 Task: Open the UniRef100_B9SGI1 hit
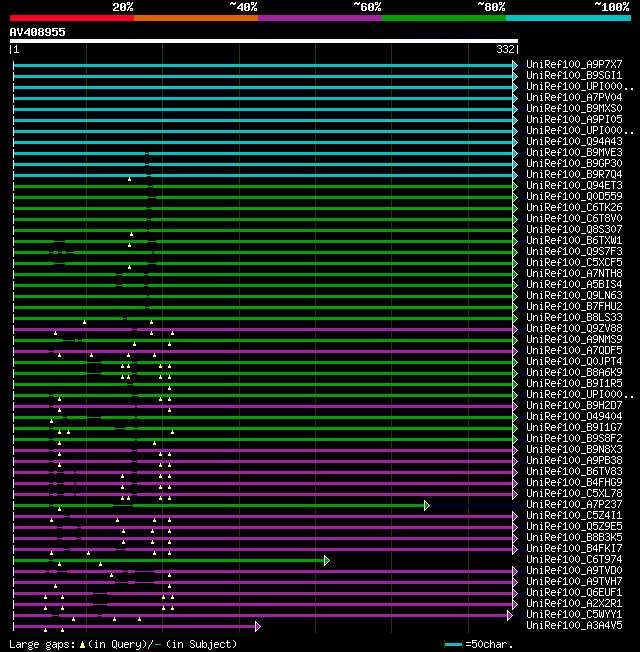pos(574,75)
